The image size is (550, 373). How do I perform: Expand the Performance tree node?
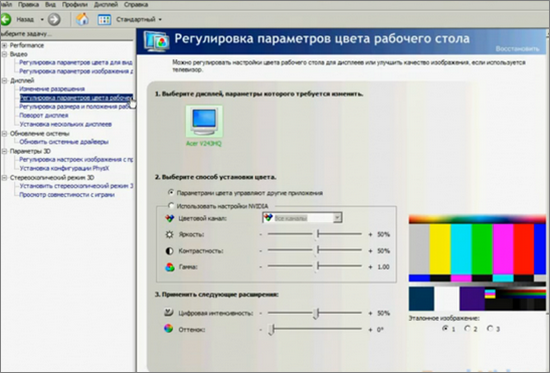point(5,46)
